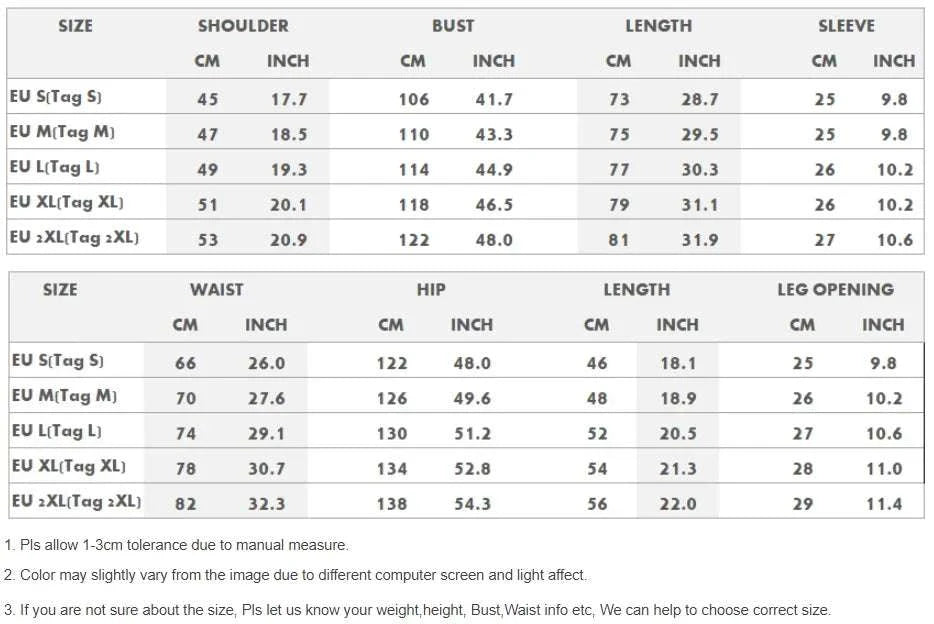This screenshot has height=624, width=934.
Task: Click the SHOULDER column header
Action: tap(243, 26)
